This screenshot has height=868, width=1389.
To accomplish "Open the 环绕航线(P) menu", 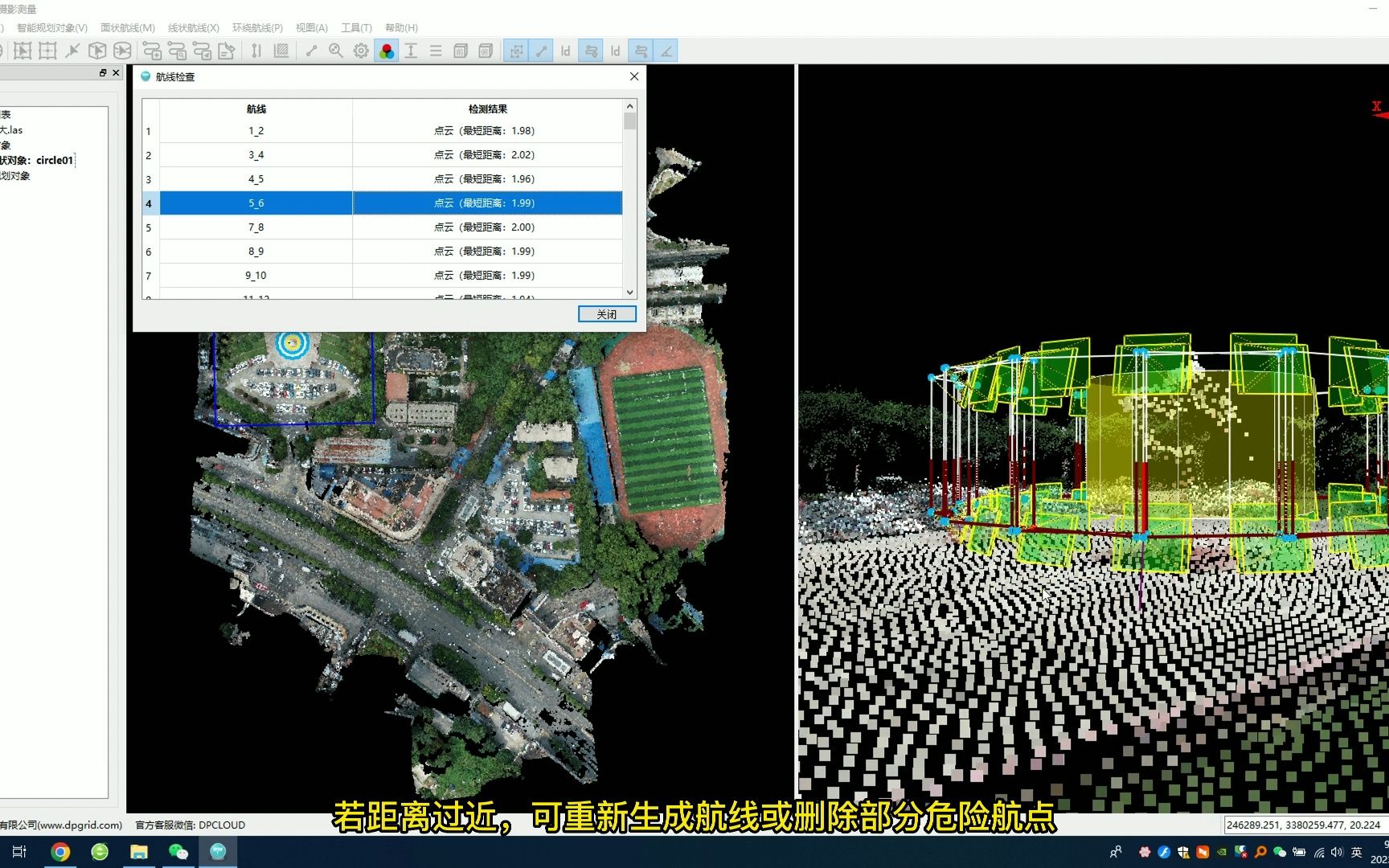I will click(x=257, y=27).
